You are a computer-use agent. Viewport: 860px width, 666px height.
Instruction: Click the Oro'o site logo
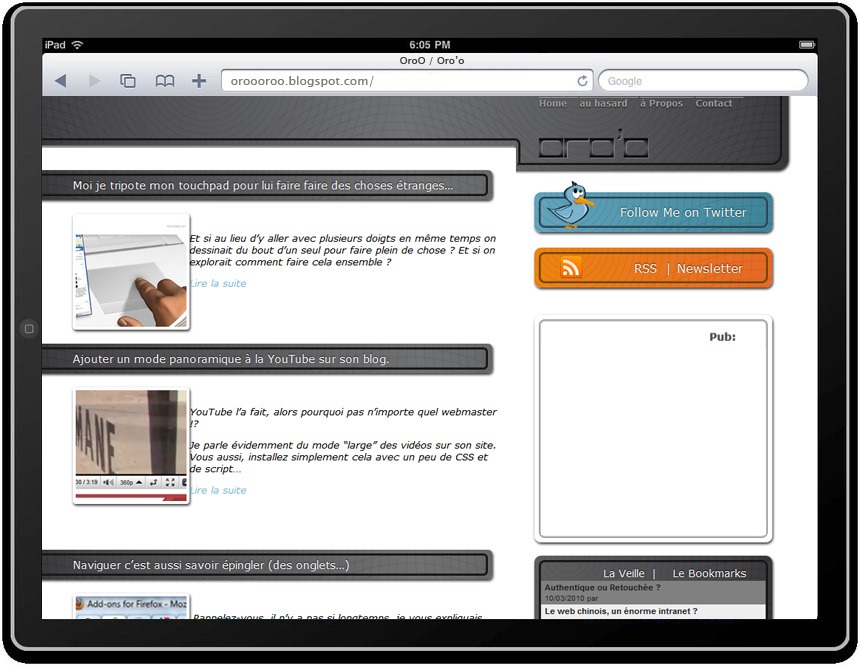coord(593,145)
